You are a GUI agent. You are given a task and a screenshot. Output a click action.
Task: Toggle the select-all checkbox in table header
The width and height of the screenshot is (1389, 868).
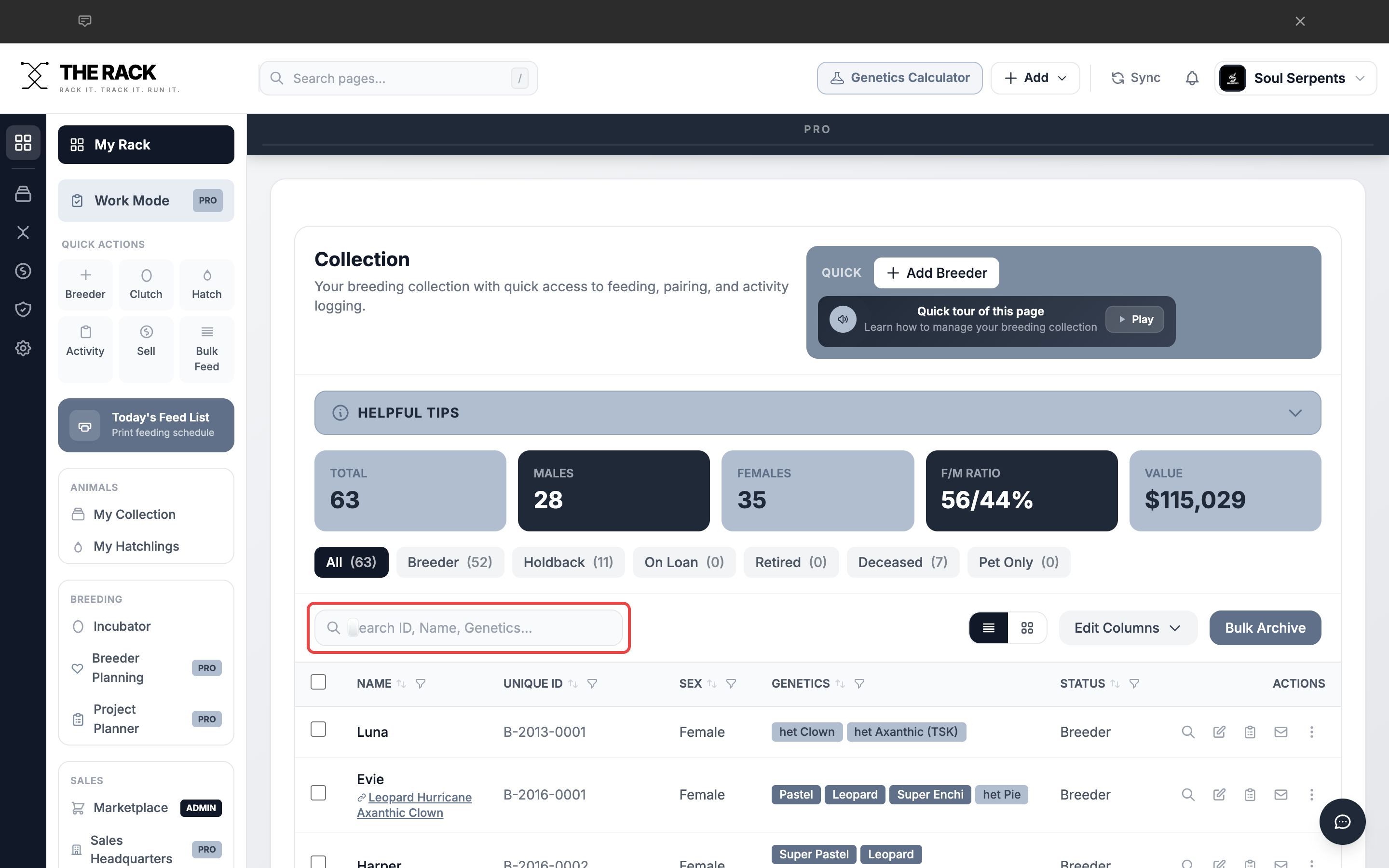pyautogui.click(x=318, y=682)
